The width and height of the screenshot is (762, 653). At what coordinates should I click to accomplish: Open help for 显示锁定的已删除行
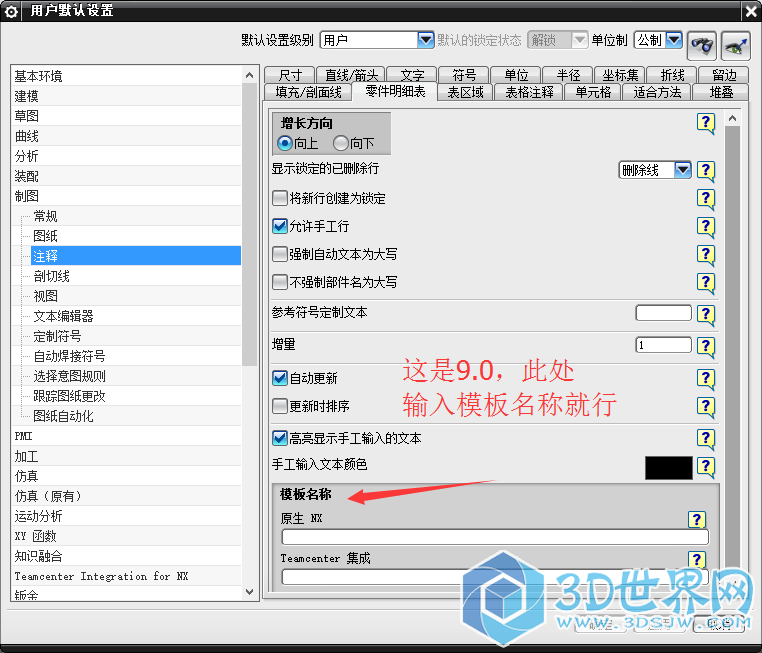pos(706,171)
